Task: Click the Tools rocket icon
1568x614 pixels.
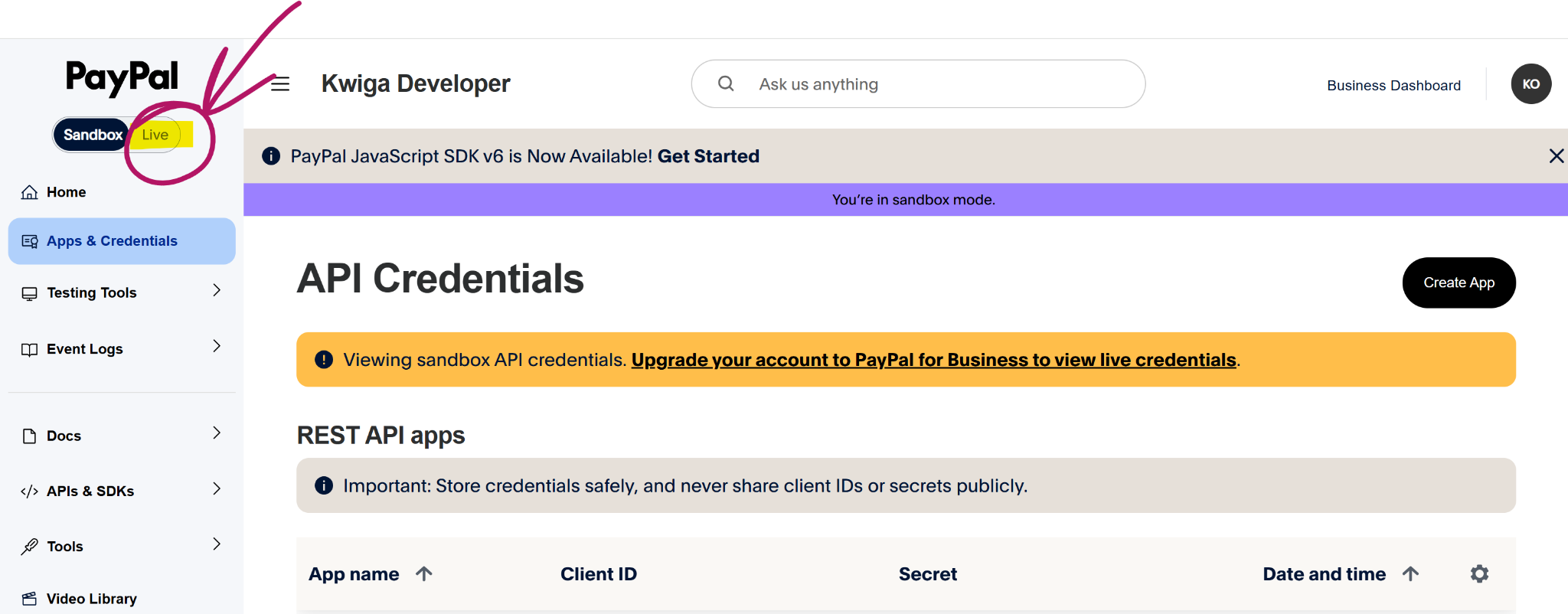Action: click(29, 547)
